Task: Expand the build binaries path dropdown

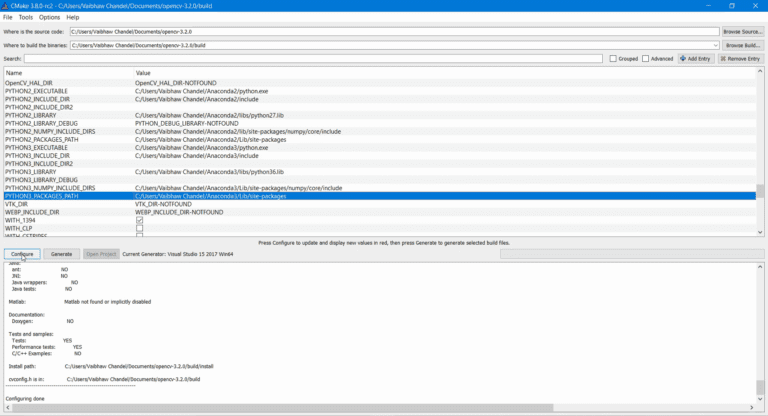Action: coord(716,45)
